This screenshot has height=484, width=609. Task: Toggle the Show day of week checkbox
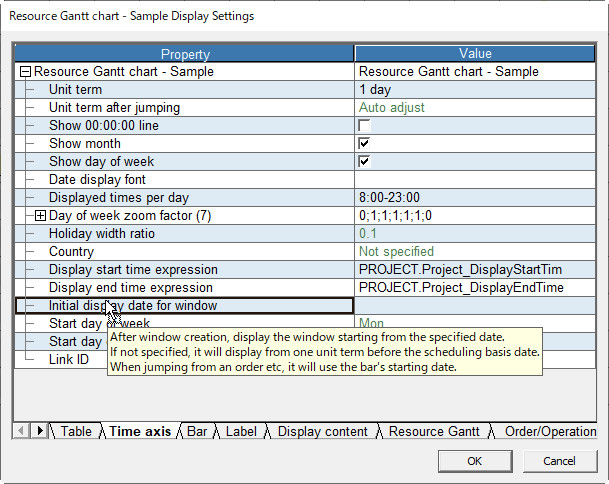click(x=364, y=162)
